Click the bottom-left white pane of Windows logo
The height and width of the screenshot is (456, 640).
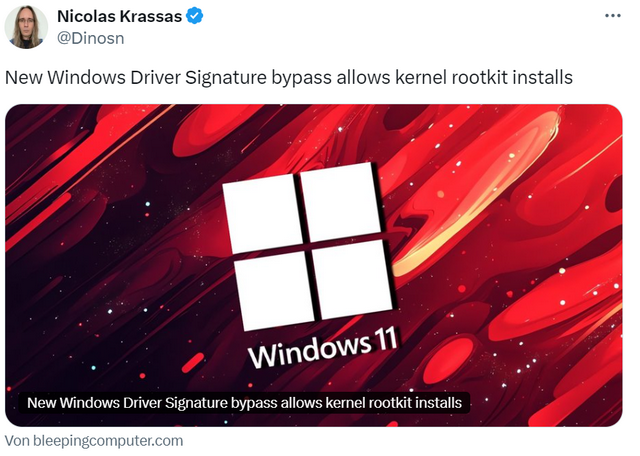pos(275,291)
